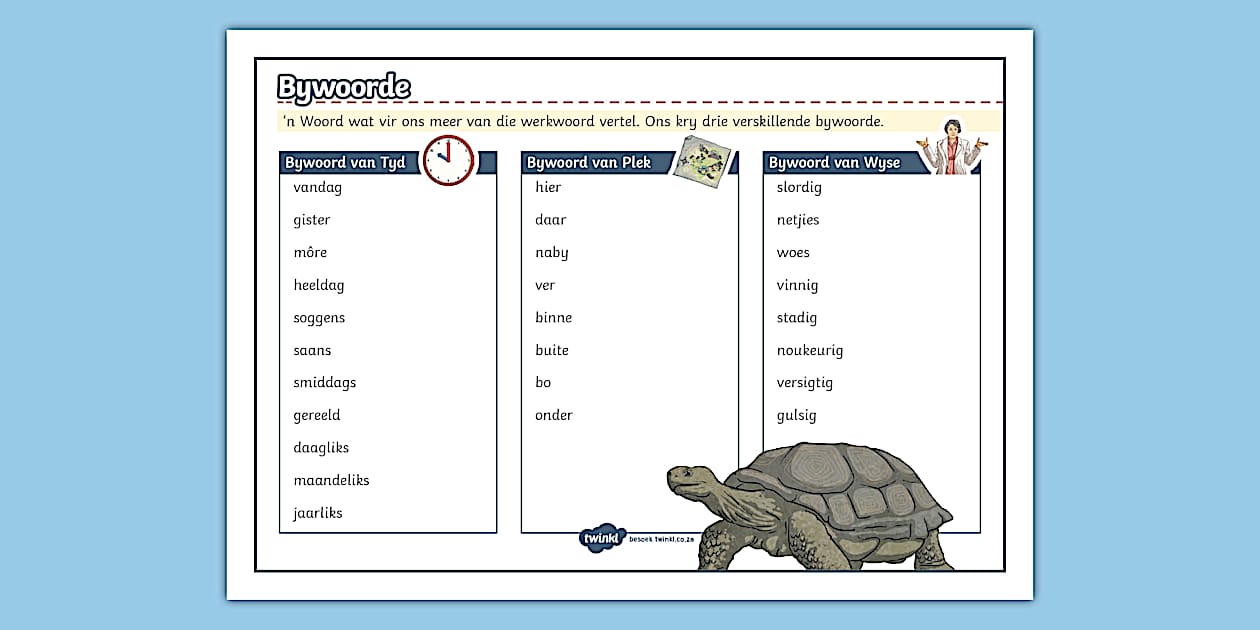The width and height of the screenshot is (1260, 630).
Task: Click the twinkl cloud logo
Action: [x=602, y=538]
